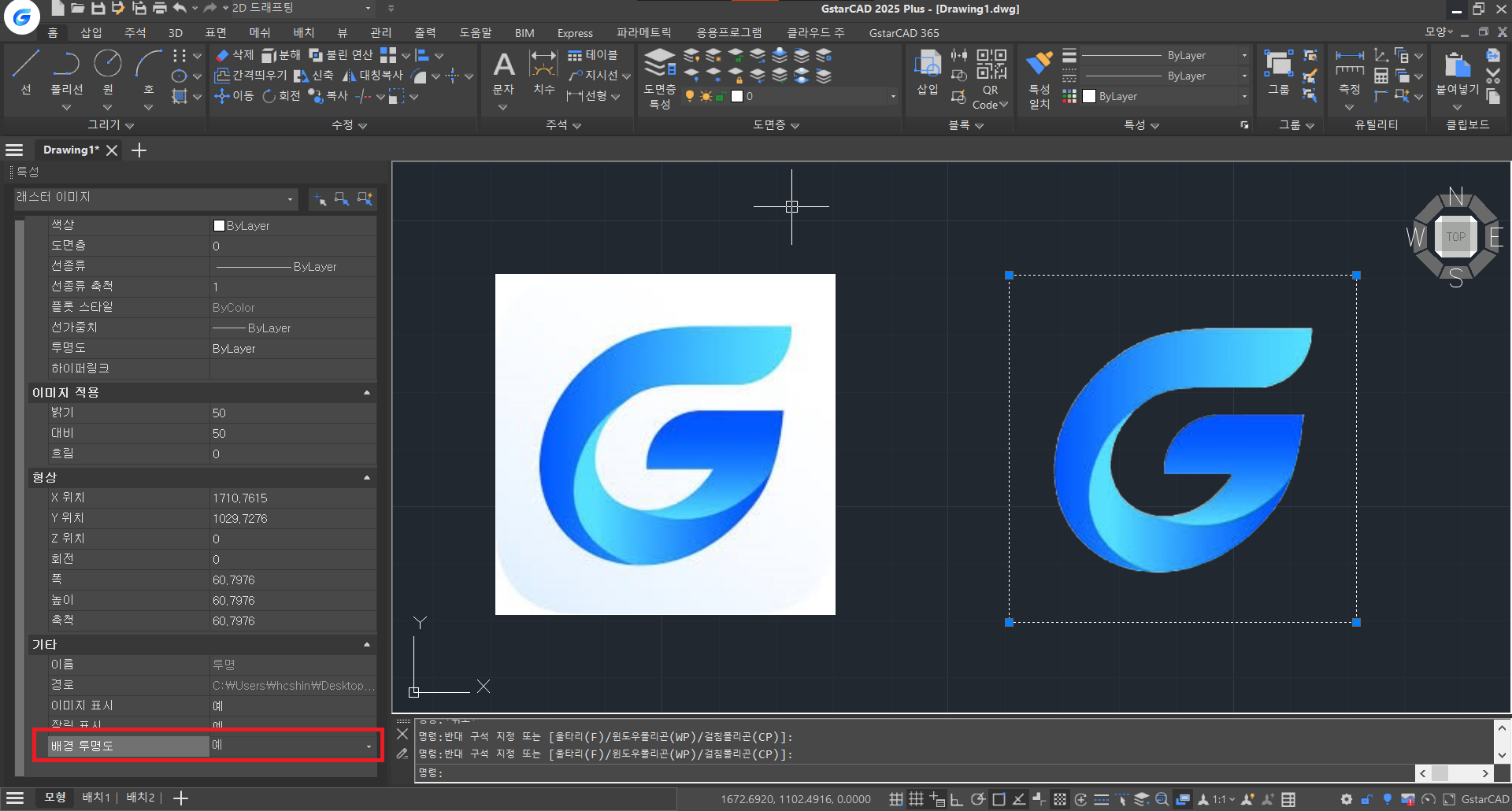Viewport: 1512px width, 811px height.
Task: Click the Insert block (삽입) icon
Action: (x=928, y=72)
